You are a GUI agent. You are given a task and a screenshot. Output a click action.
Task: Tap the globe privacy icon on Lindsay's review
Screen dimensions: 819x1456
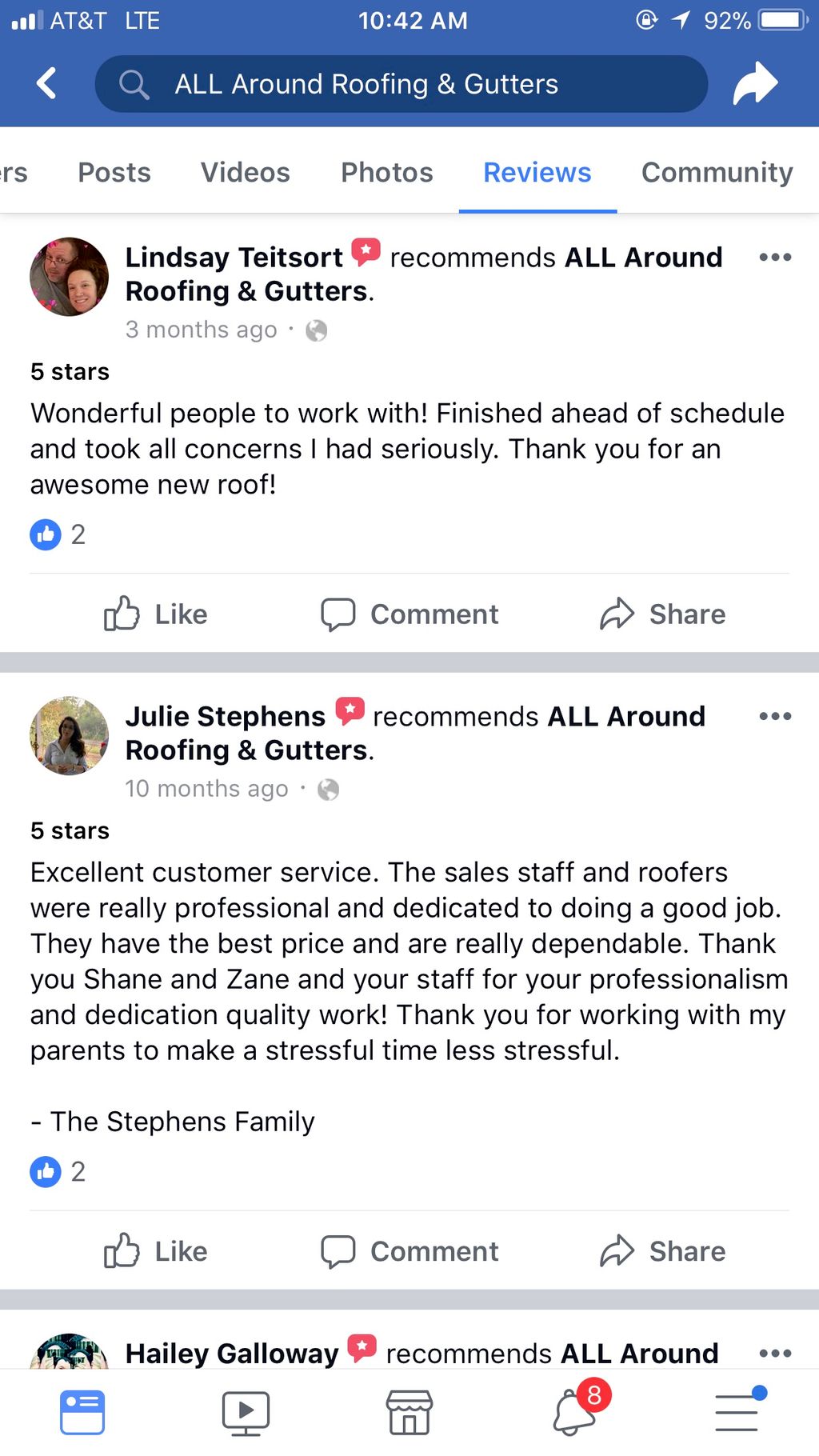pyautogui.click(x=316, y=330)
